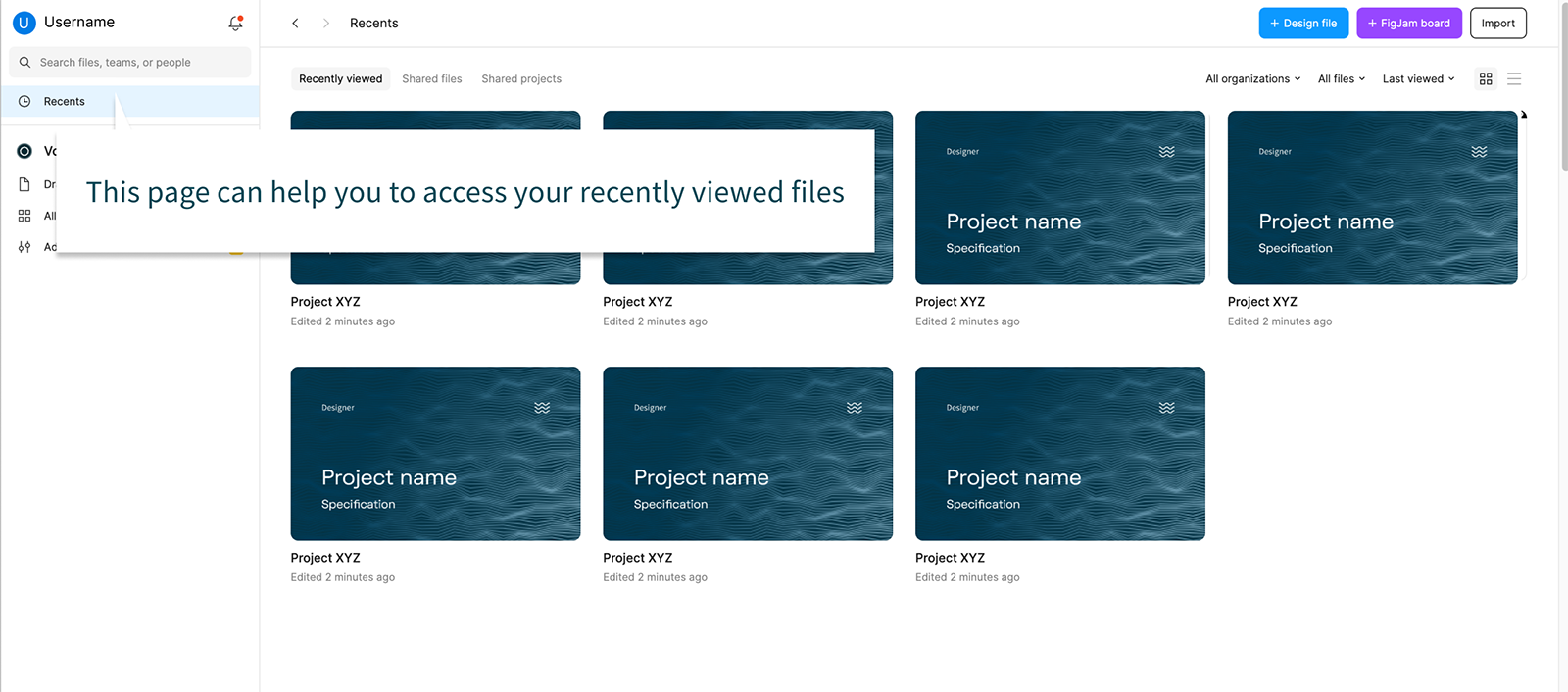Click the document page icon in the sidebar
The image size is (1568, 692).
[24, 184]
